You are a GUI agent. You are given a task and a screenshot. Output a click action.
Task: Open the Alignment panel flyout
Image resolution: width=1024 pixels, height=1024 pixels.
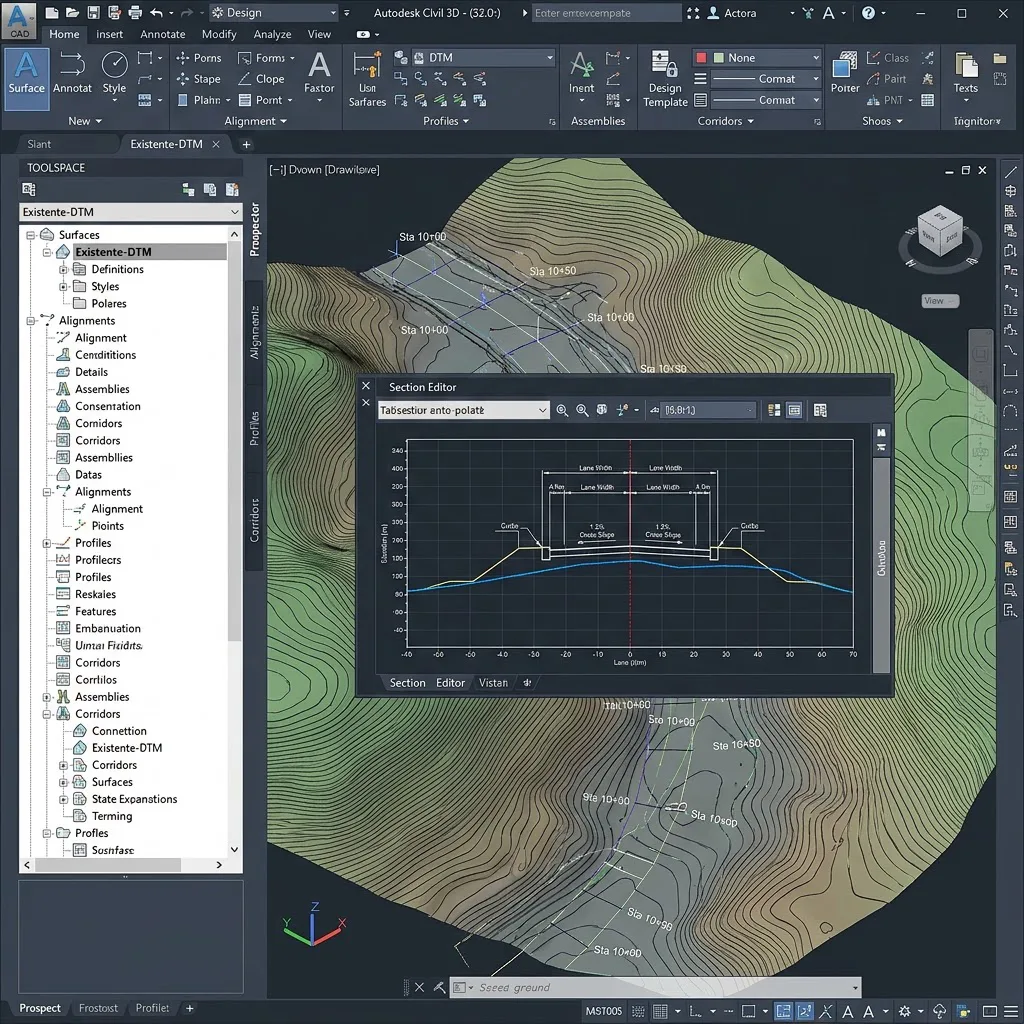click(255, 121)
